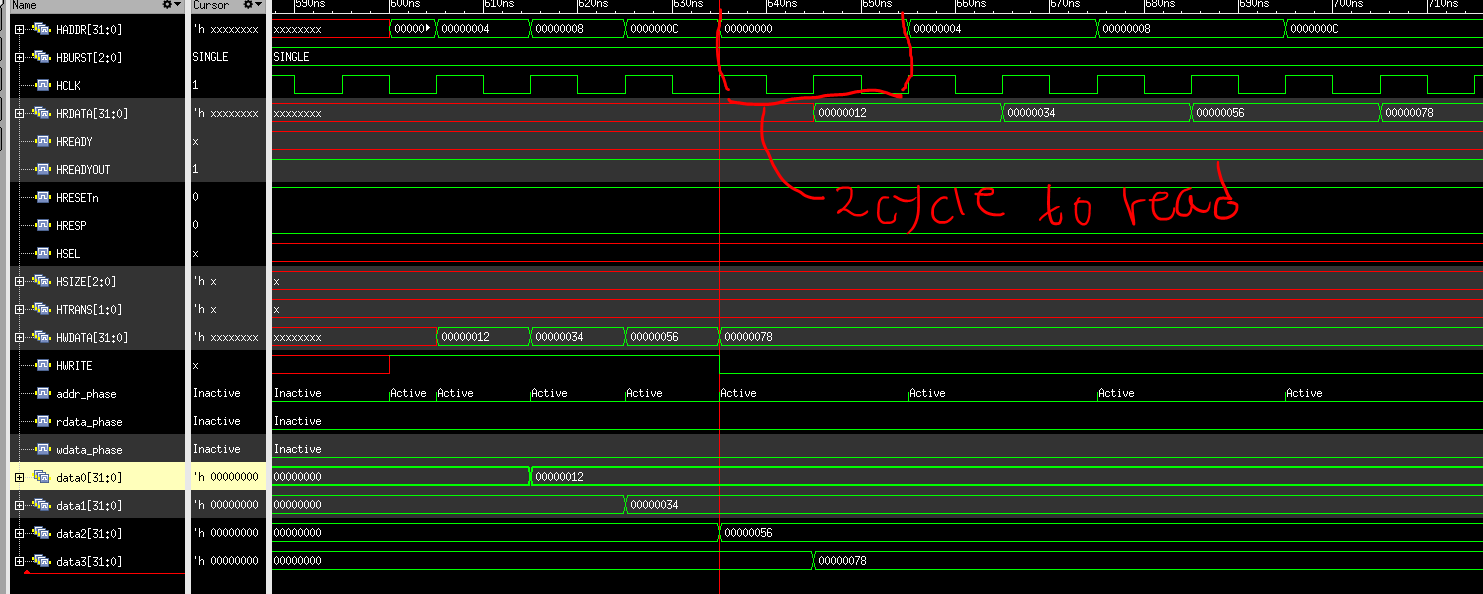Expand the HWDATA[31:0] bus signal
The height and width of the screenshot is (594, 1483).
point(20,337)
